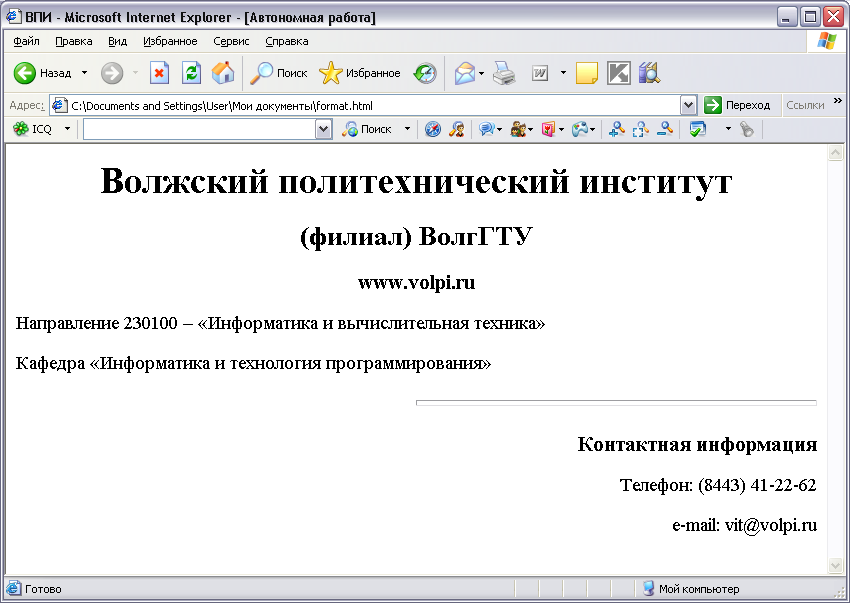The width and height of the screenshot is (850, 603).
Task: Click the chat bubbles icon in ICQ toolbar
Action: coord(487,129)
